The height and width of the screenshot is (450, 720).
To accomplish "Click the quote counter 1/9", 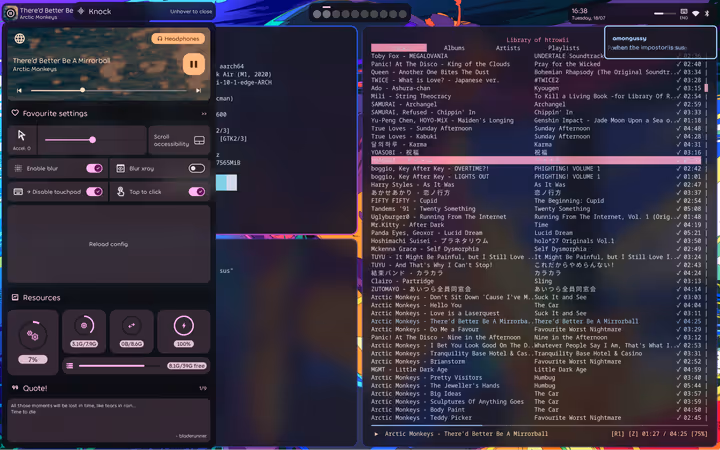I will tap(203, 388).
